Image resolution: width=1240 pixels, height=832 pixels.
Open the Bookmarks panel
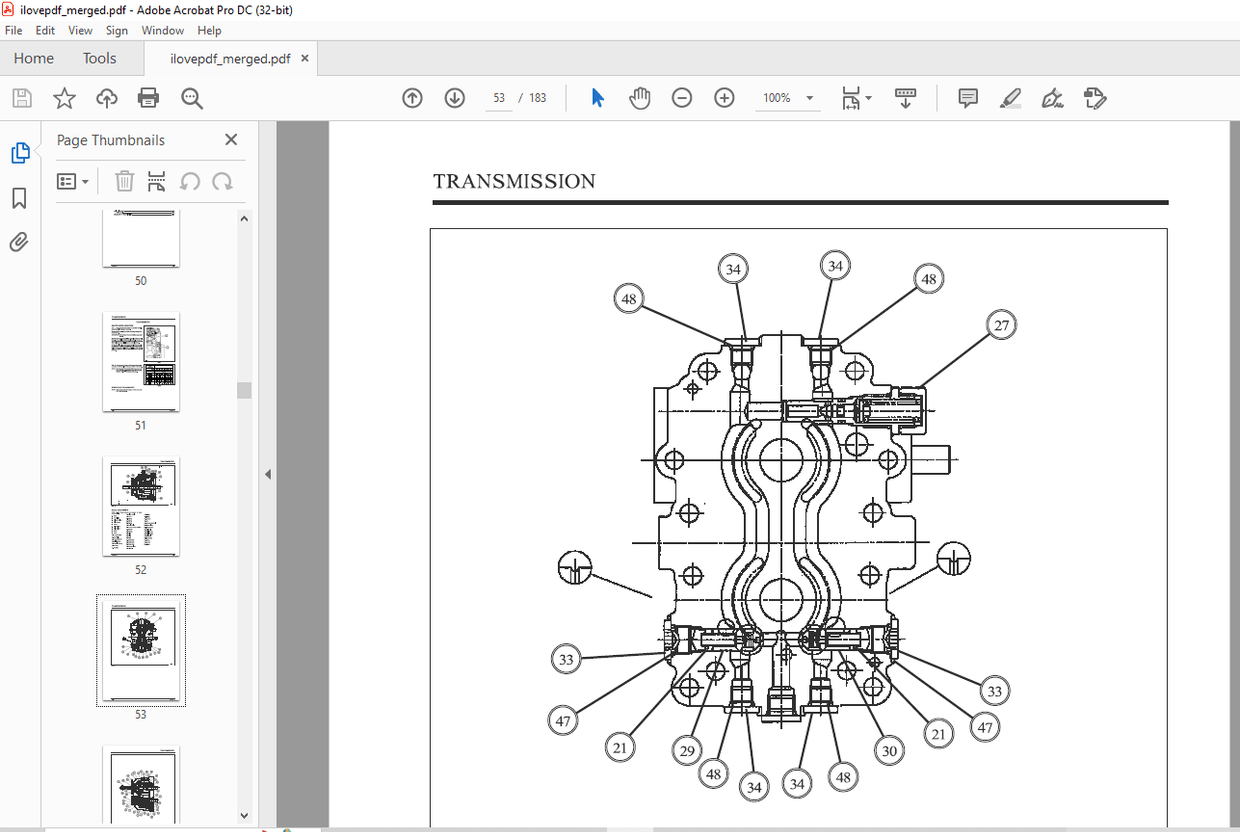pyautogui.click(x=18, y=198)
